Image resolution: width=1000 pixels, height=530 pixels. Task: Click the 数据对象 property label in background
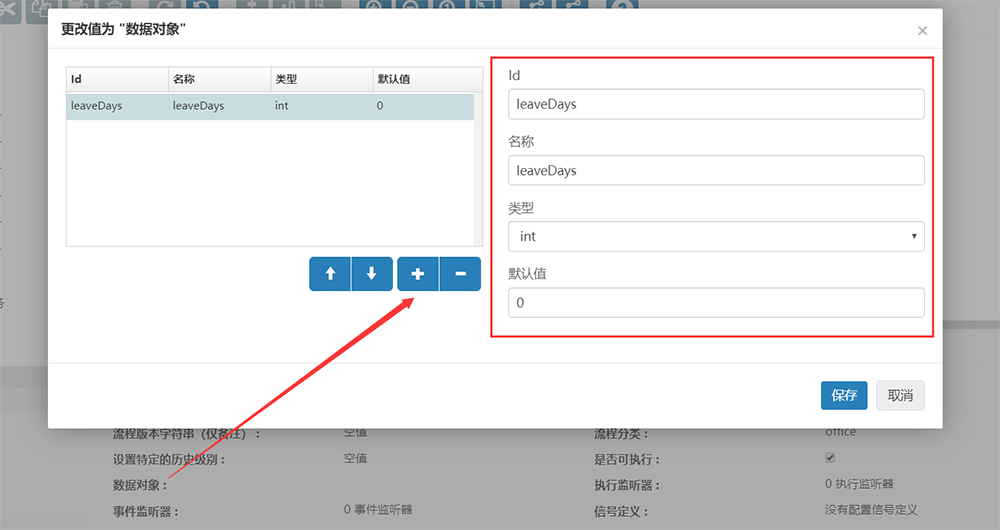[x=140, y=485]
